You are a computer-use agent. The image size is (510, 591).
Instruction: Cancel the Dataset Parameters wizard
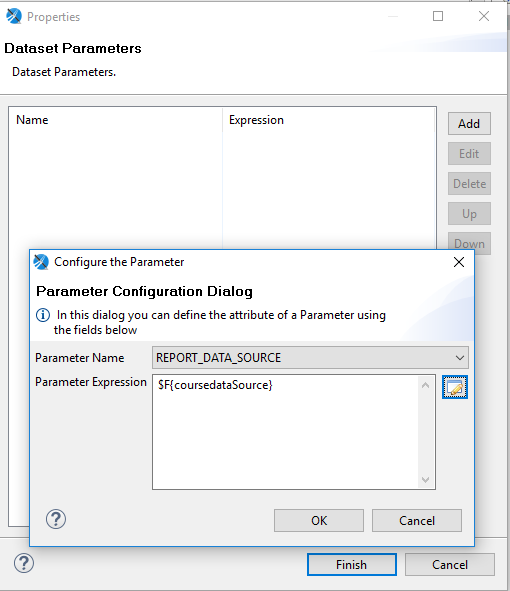coord(450,565)
